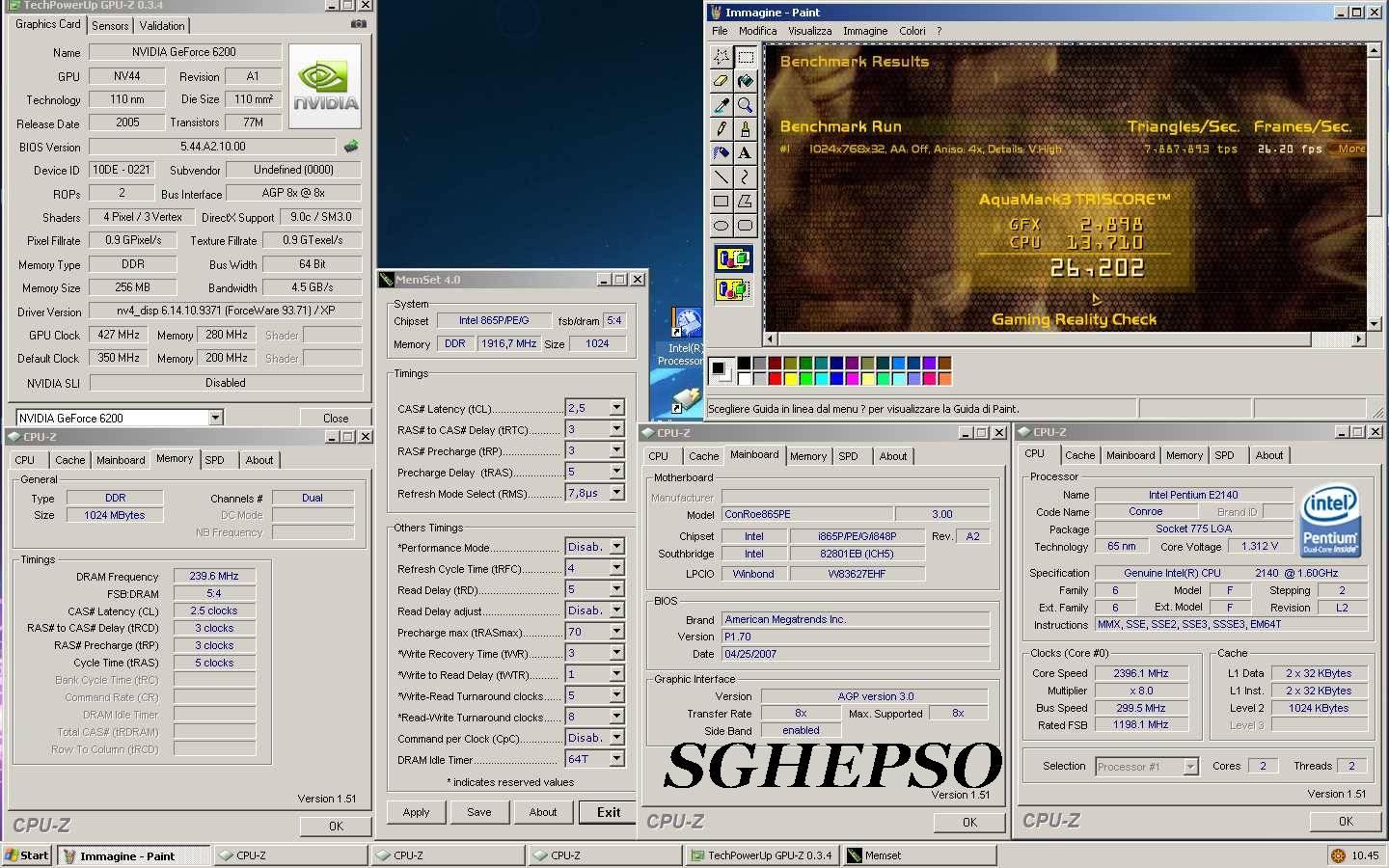This screenshot has width=1389, height=868.
Task: Click the Close button in GPU-Z
Action: (x=336, y=418)
